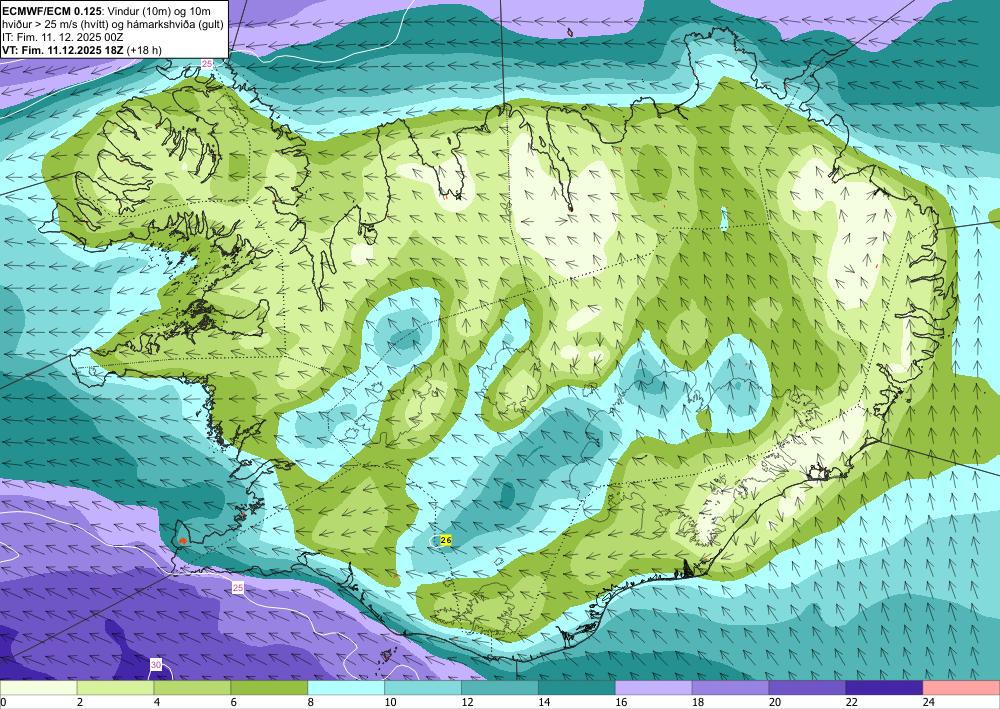Click the legend value 10
Image resolution: width=1000 pixels, height=709 pixels.
point(390,703)
